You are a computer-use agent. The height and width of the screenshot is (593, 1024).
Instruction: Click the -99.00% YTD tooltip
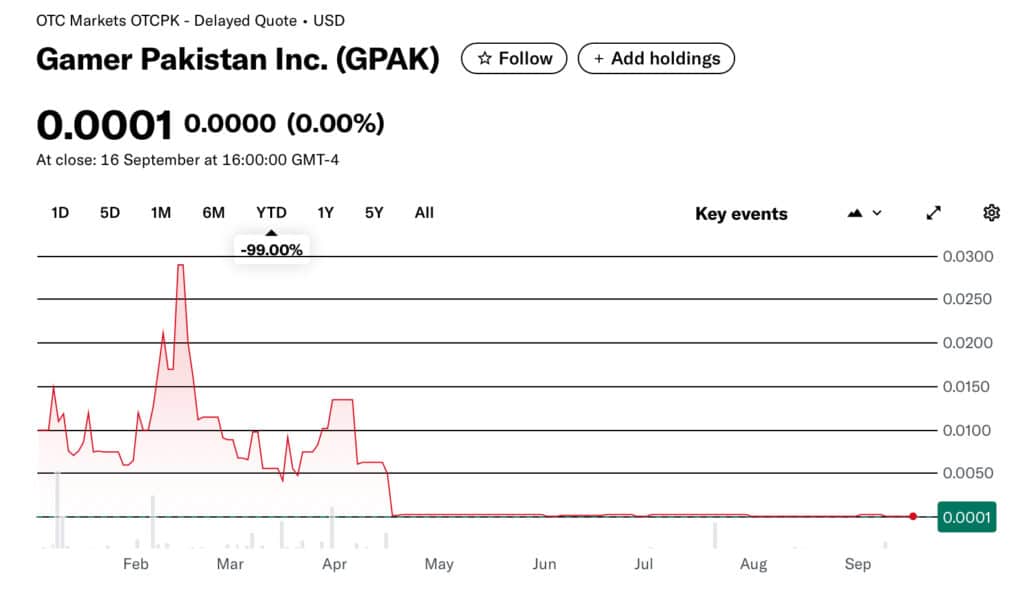[271, 249]
